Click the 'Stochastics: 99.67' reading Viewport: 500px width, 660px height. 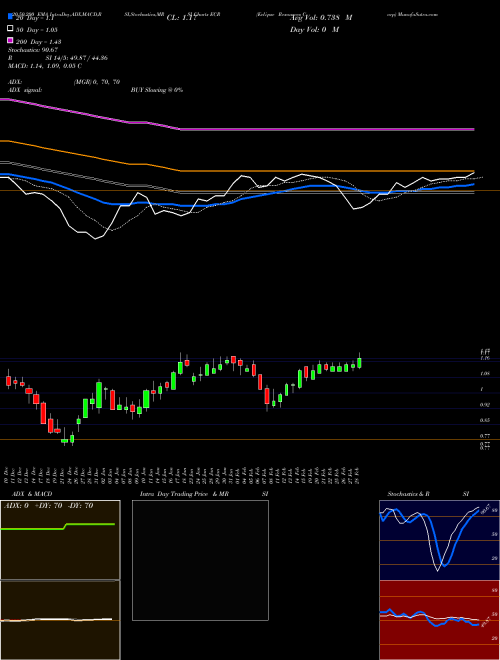[33, 50]
